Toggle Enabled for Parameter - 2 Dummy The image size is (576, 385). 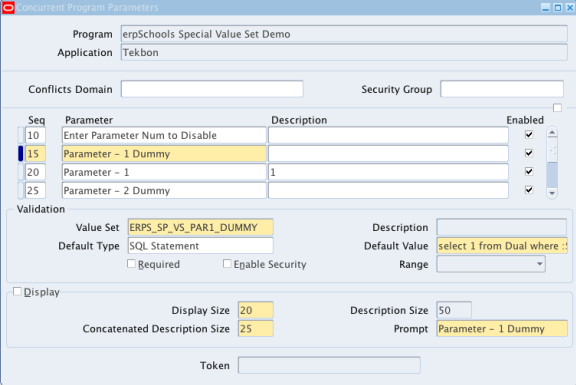[x=529, y=190]
